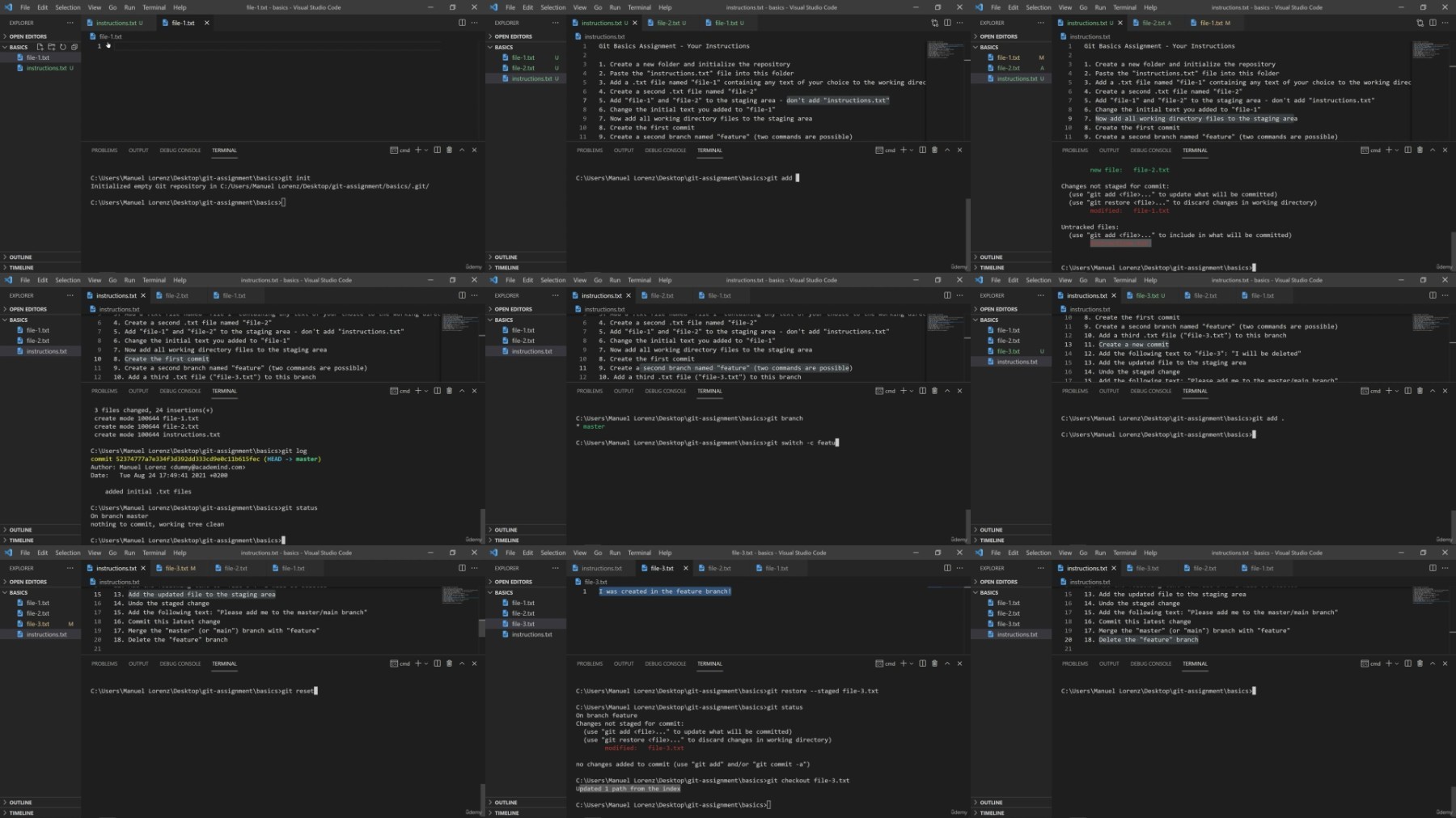Expand OPEN EDITORS in the git init window

coord(28,36)
